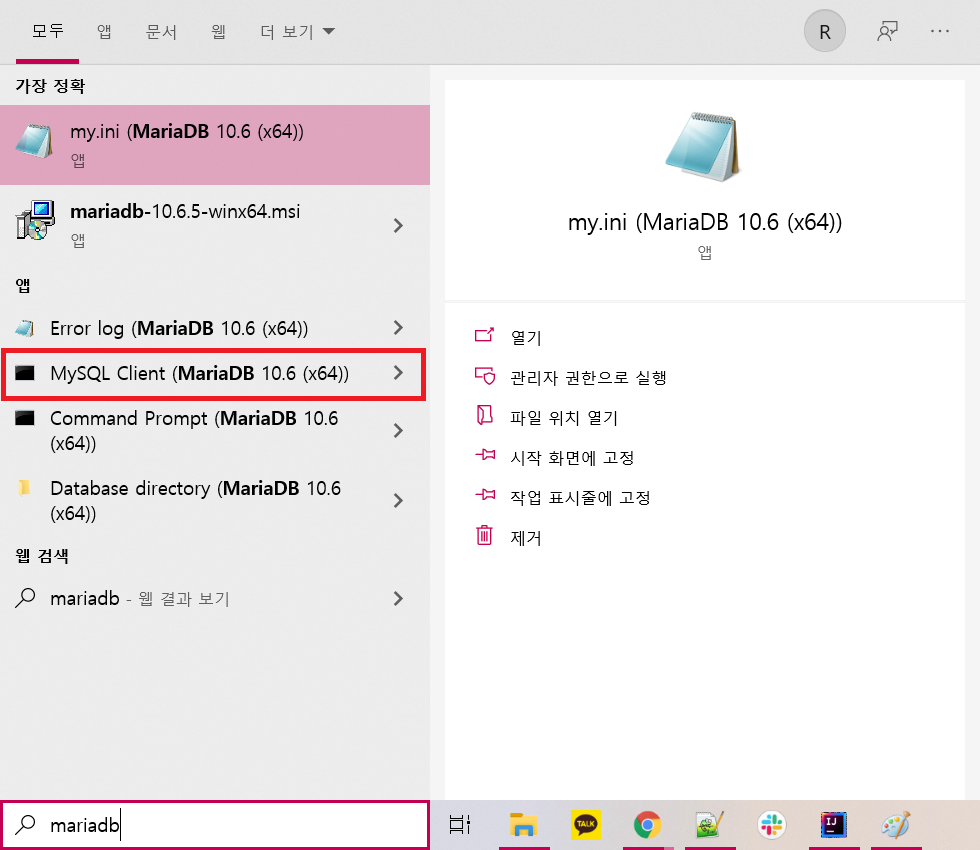Choose 관리자 권한으로 실행
This screenshot has height=850, width=980.
pos(588,378)
